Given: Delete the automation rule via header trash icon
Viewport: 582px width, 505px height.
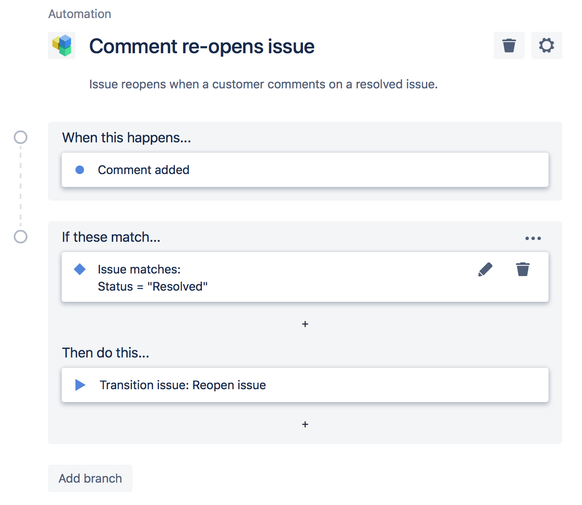Looking at the screenshot, I should click(x=509, y=46).
